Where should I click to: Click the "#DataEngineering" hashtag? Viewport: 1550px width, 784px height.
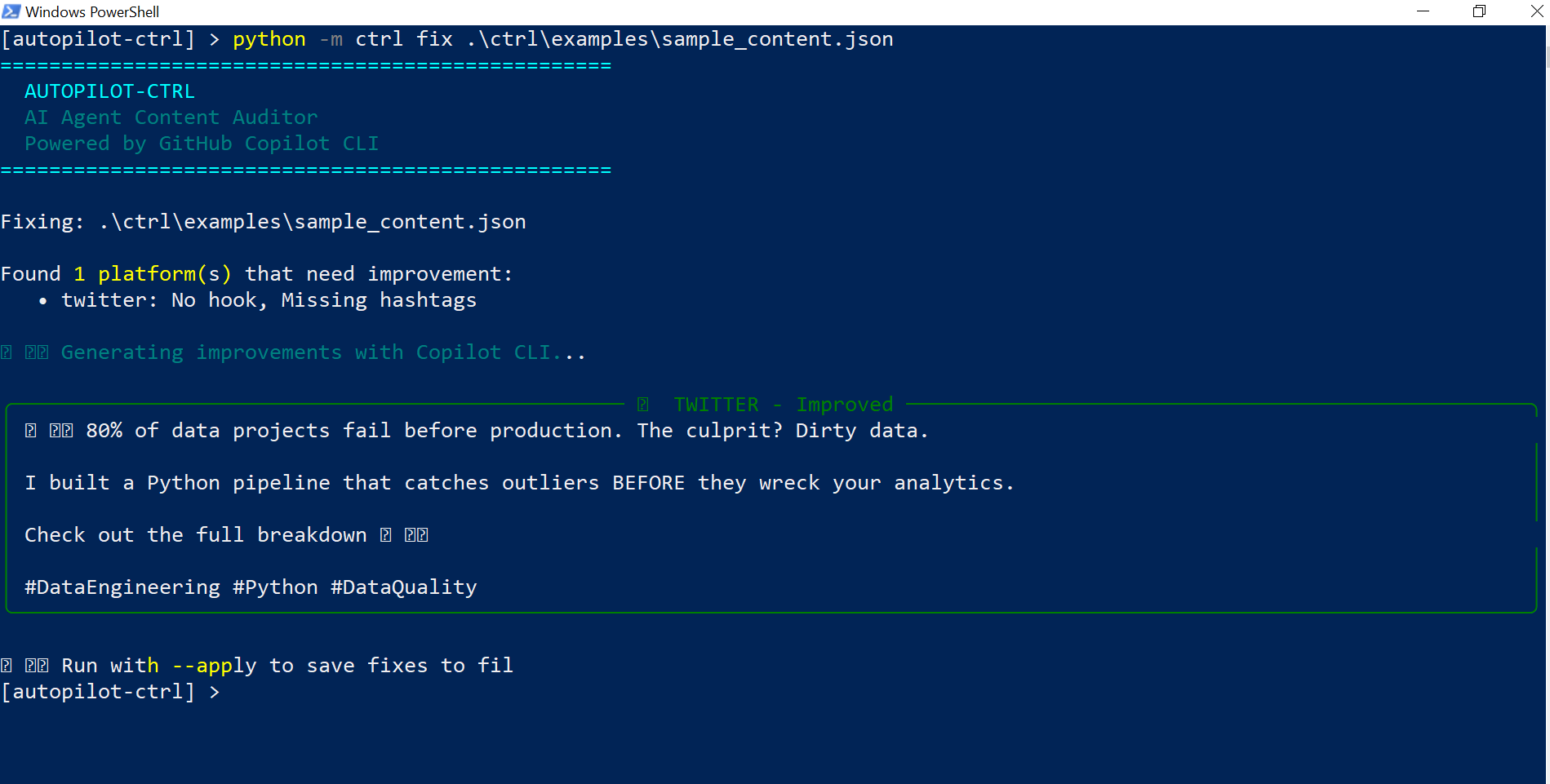click(x=122, y=587)
